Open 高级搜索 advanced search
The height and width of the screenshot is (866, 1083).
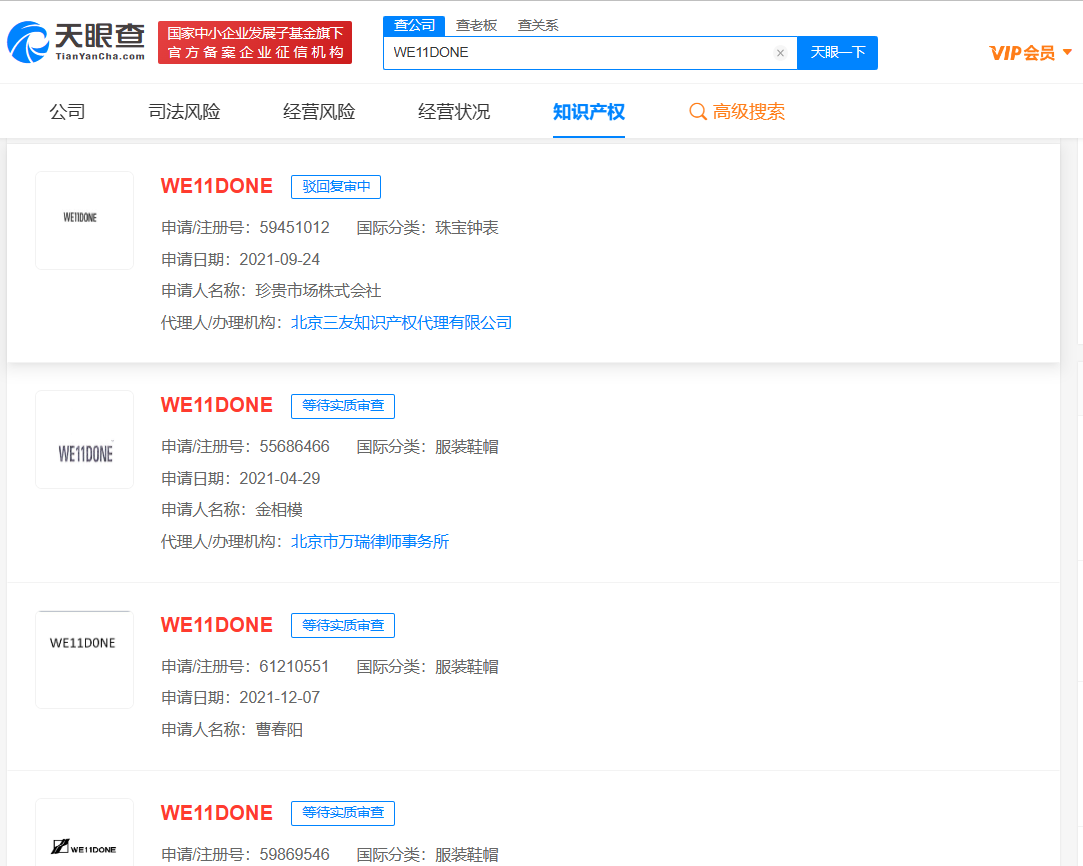point(737,111)
